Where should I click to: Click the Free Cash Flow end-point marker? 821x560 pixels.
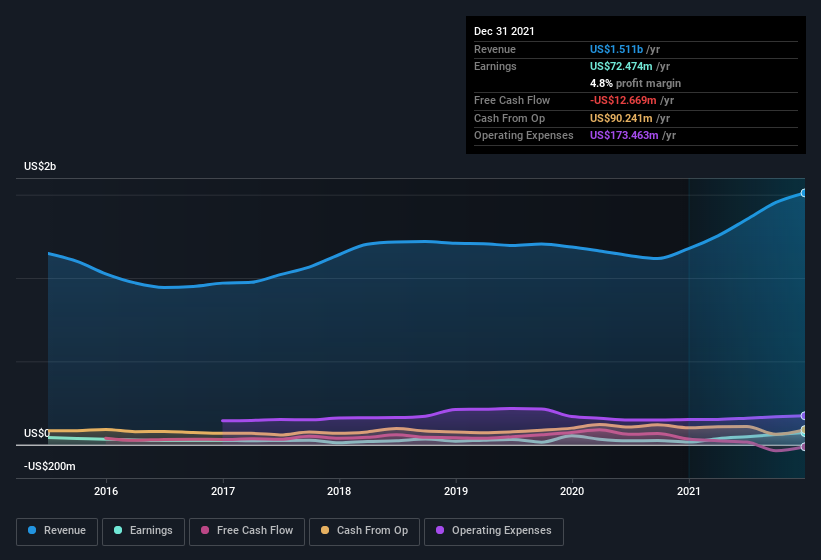tap(803, 447)
